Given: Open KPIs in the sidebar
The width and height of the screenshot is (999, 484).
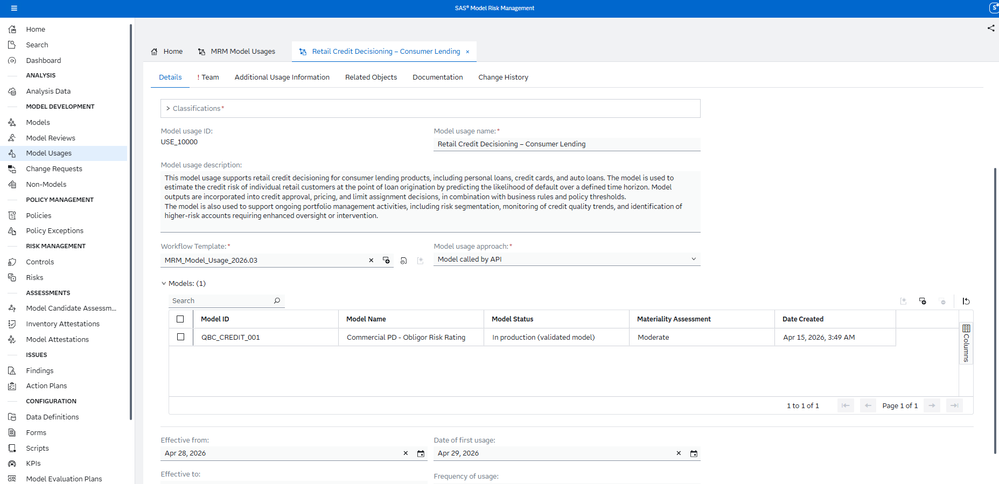Looking at the screenshot, I should tap(33, 464).
